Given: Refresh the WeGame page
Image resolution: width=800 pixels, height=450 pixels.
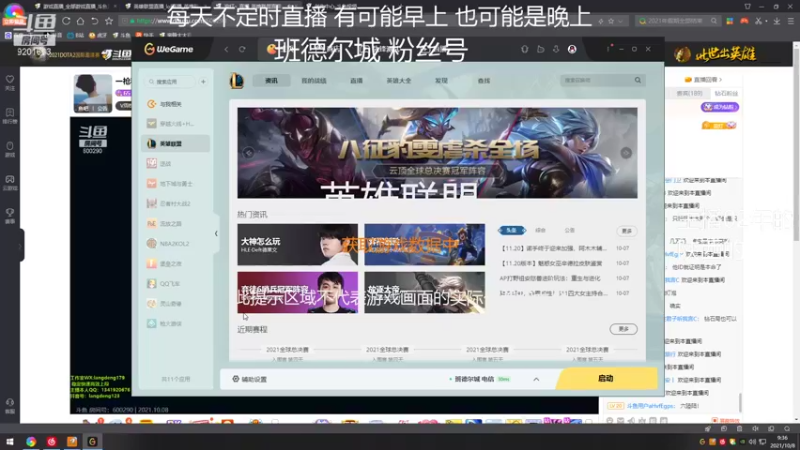Looking at the screenshot, I should [x=242, y=49].
